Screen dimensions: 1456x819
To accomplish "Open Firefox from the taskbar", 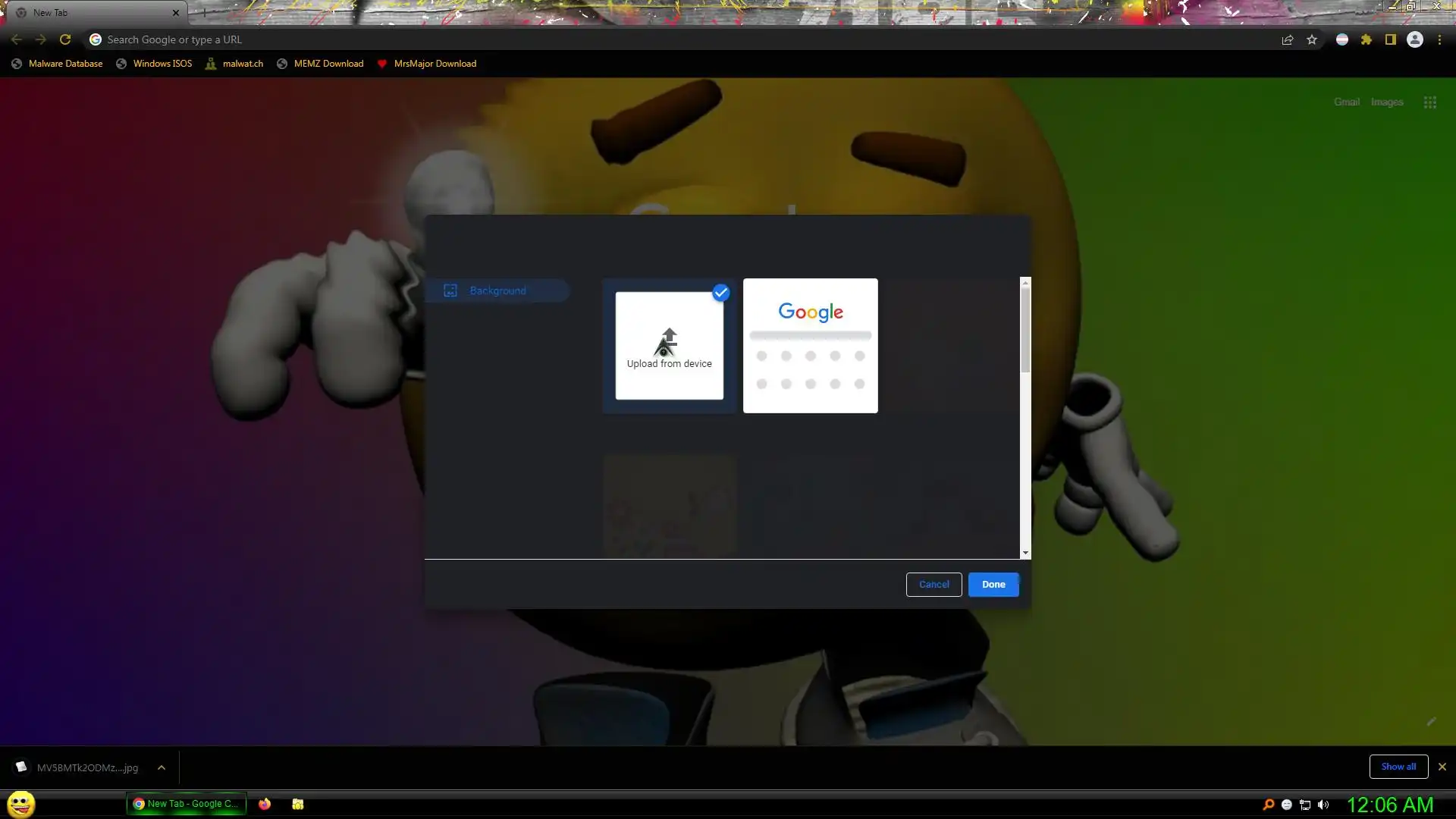I will (265, 804).
